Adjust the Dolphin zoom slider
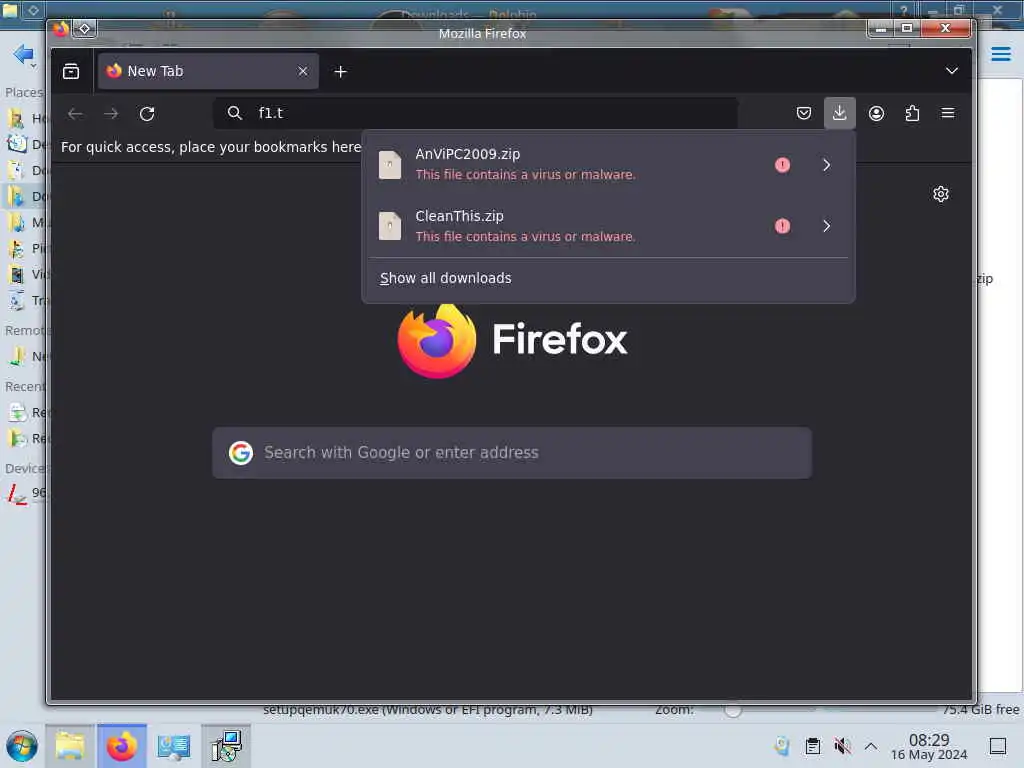 point(733,711)
